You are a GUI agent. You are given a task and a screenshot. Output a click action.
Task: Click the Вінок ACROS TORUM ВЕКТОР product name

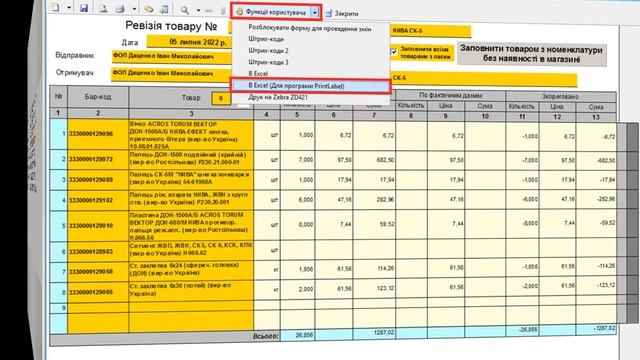click(x=191, y=135)
